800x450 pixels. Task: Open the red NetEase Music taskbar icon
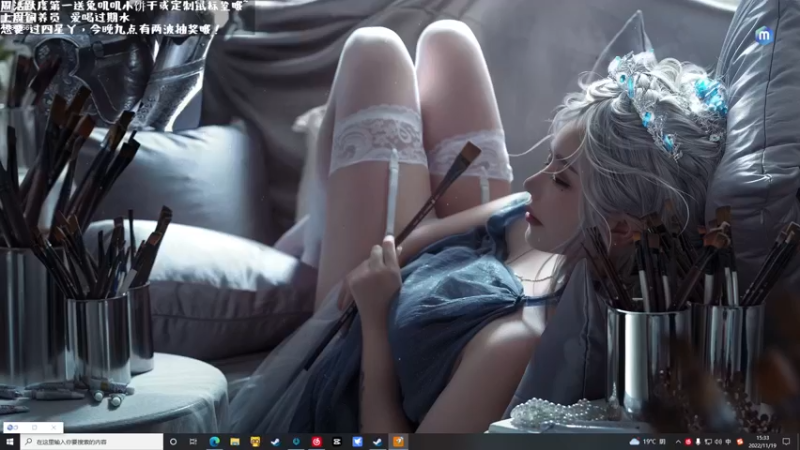click(317, 442)
